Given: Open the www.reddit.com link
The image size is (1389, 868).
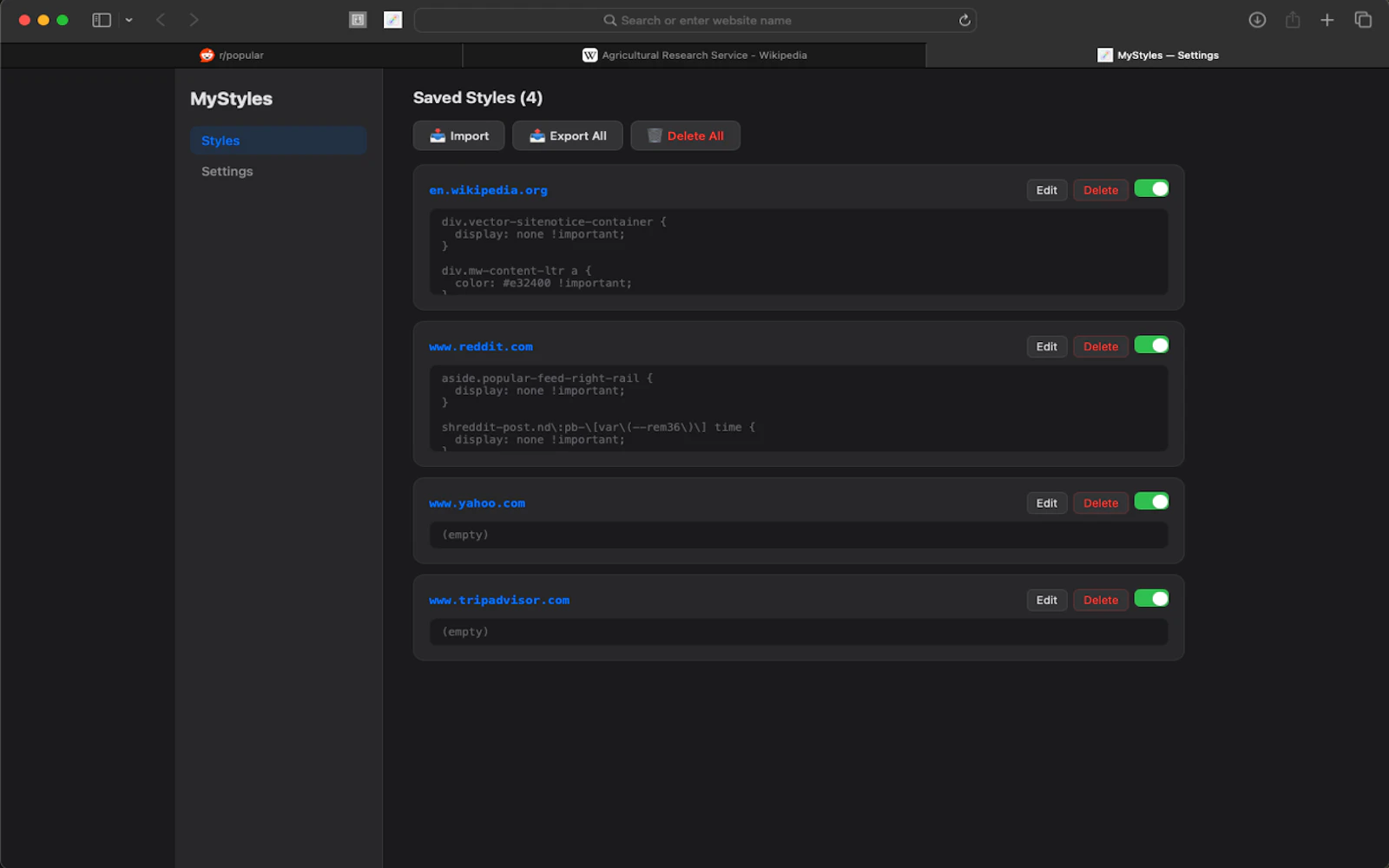Looking at the screenshot, I should [481, 346].
